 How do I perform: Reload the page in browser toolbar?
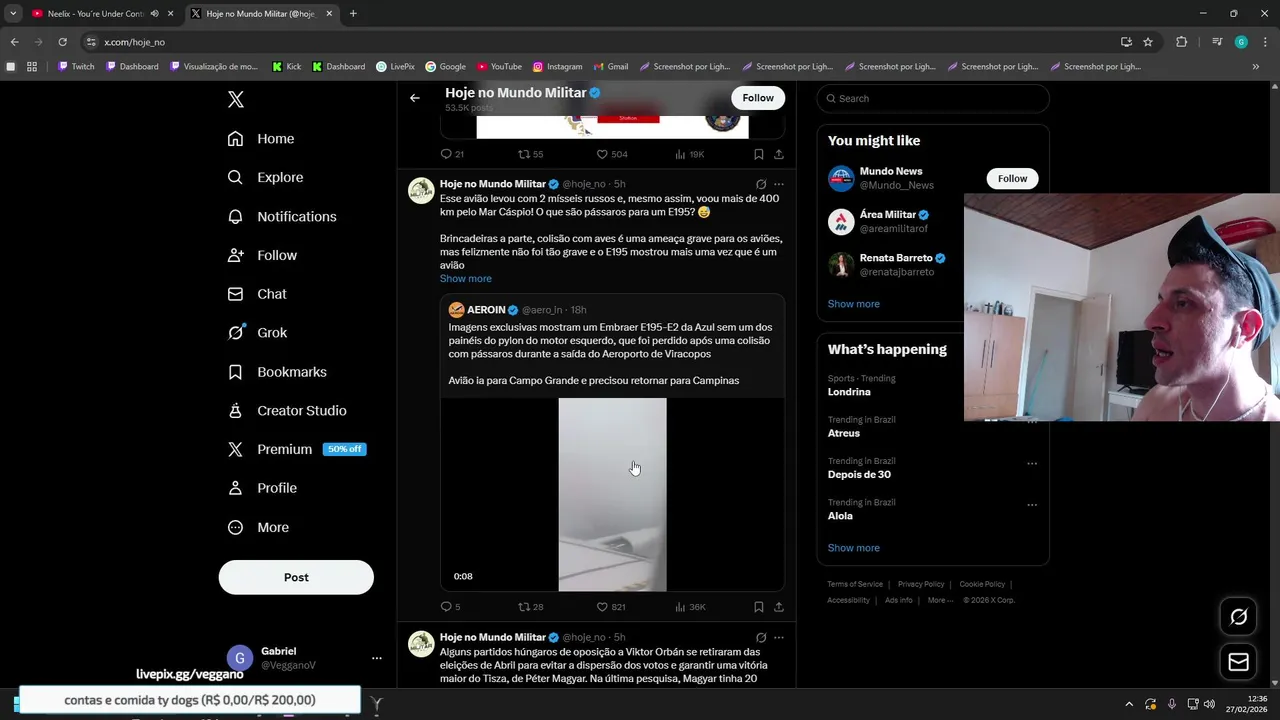click(x=62, y=42)
